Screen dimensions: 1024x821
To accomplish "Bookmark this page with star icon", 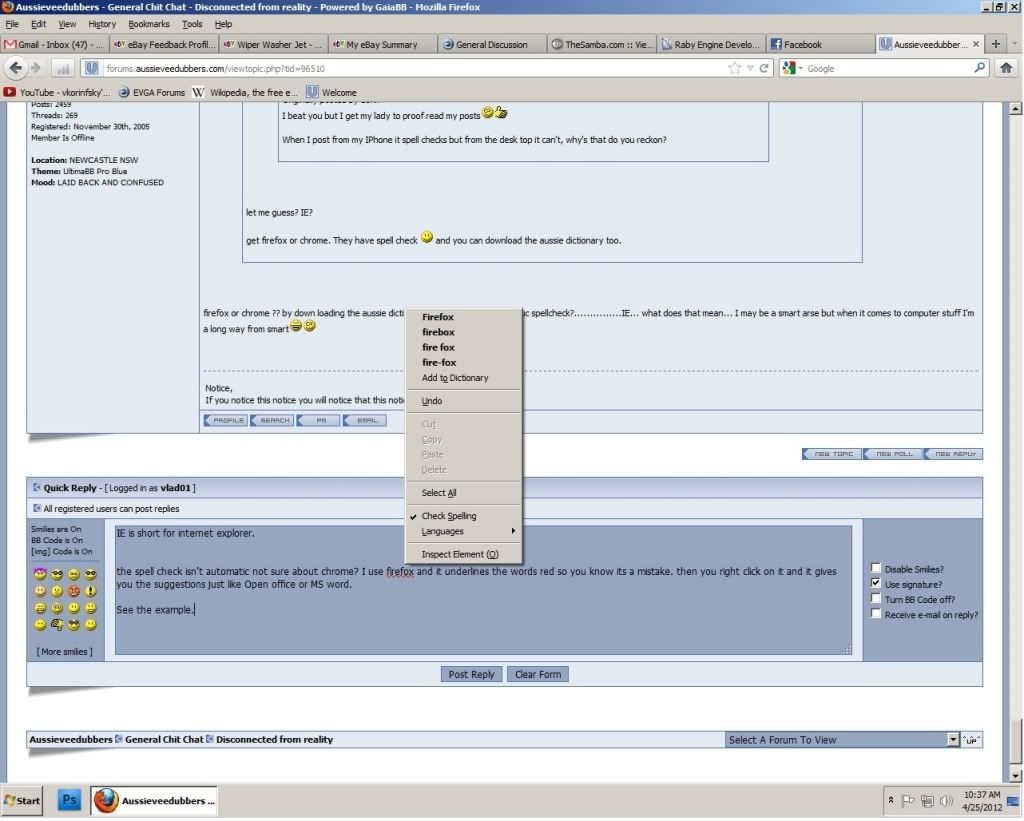I will click(x=736, y=68).
